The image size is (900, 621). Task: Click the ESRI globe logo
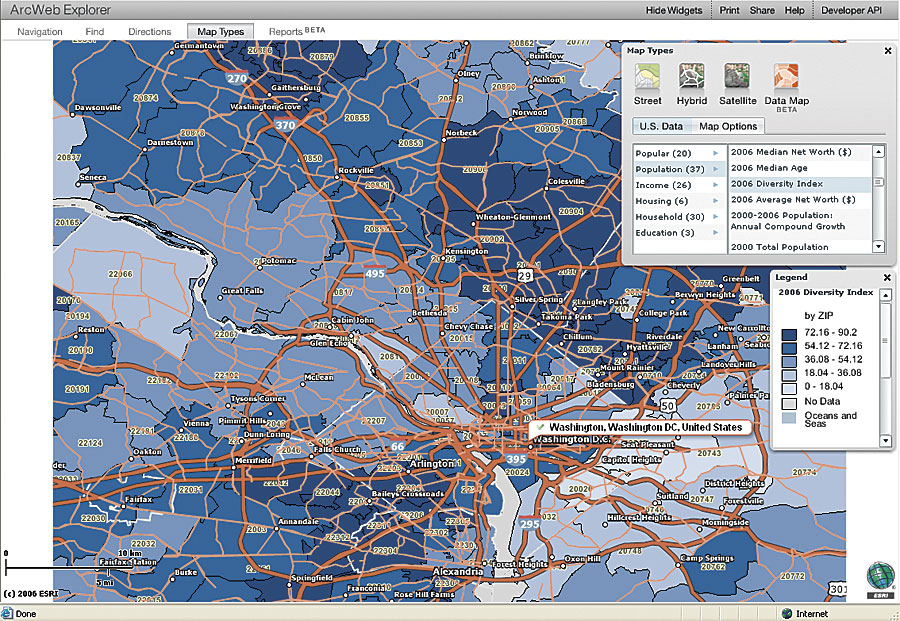click(880, 579)
